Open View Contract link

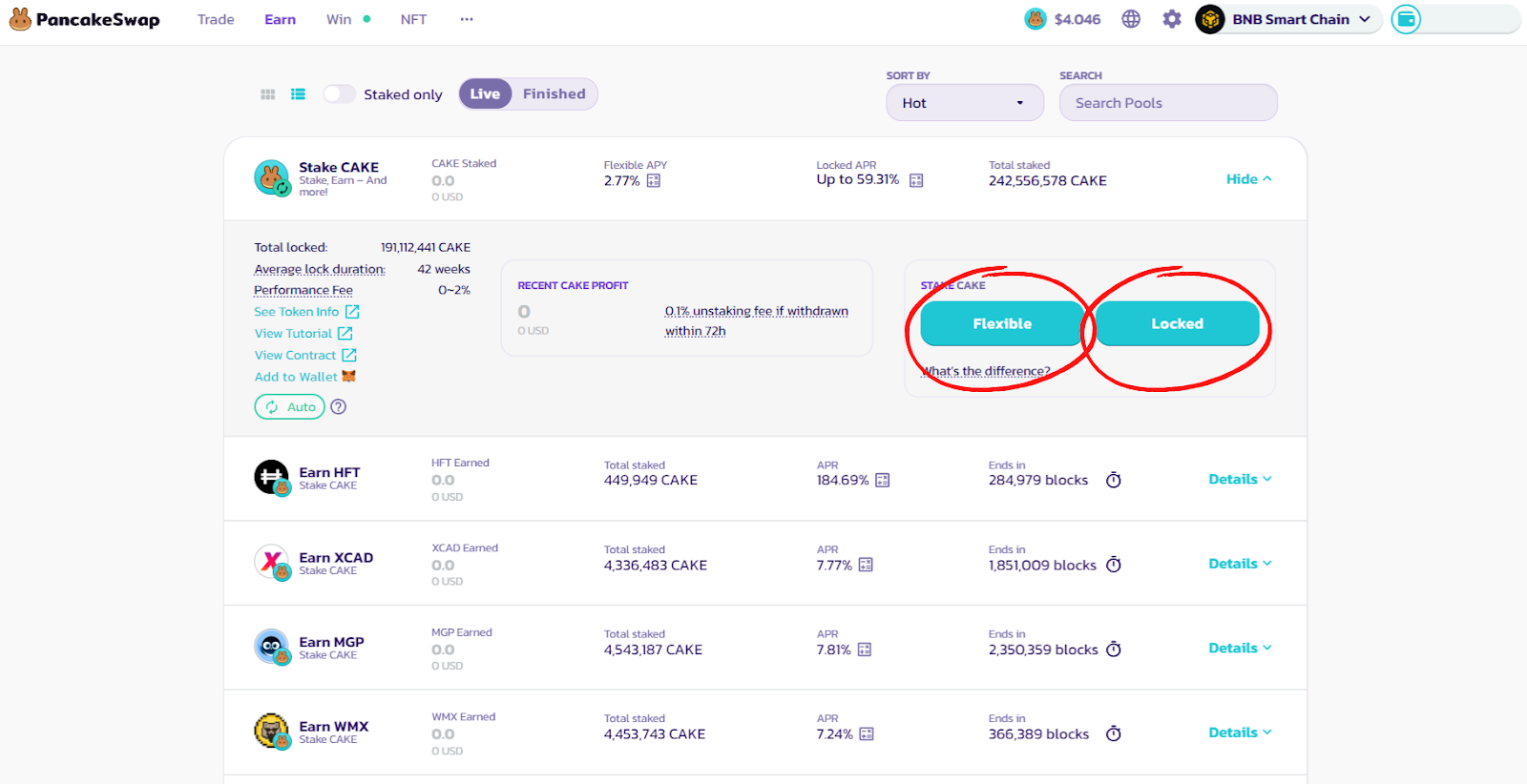[x=305, y=356]
